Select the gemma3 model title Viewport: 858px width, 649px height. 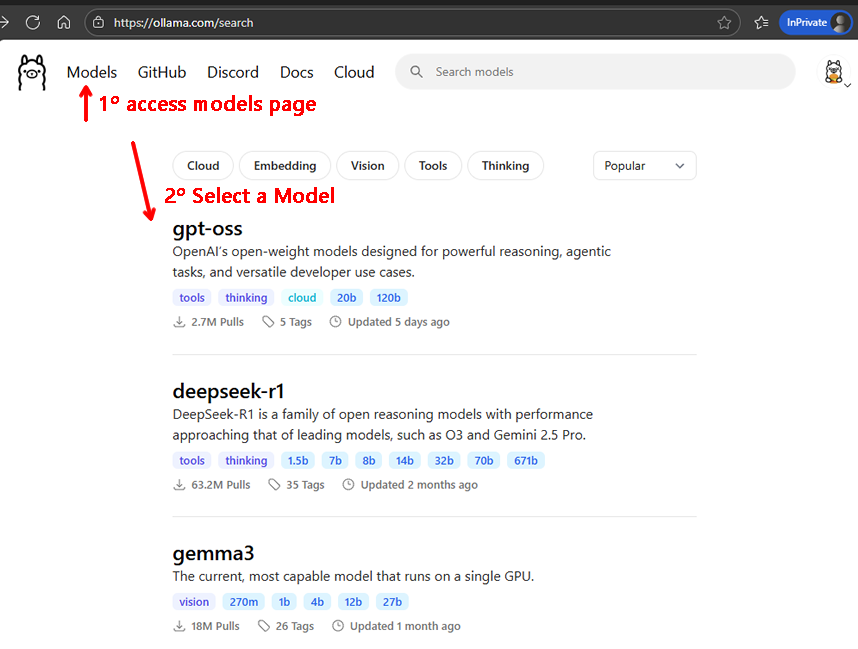point(213,553)
